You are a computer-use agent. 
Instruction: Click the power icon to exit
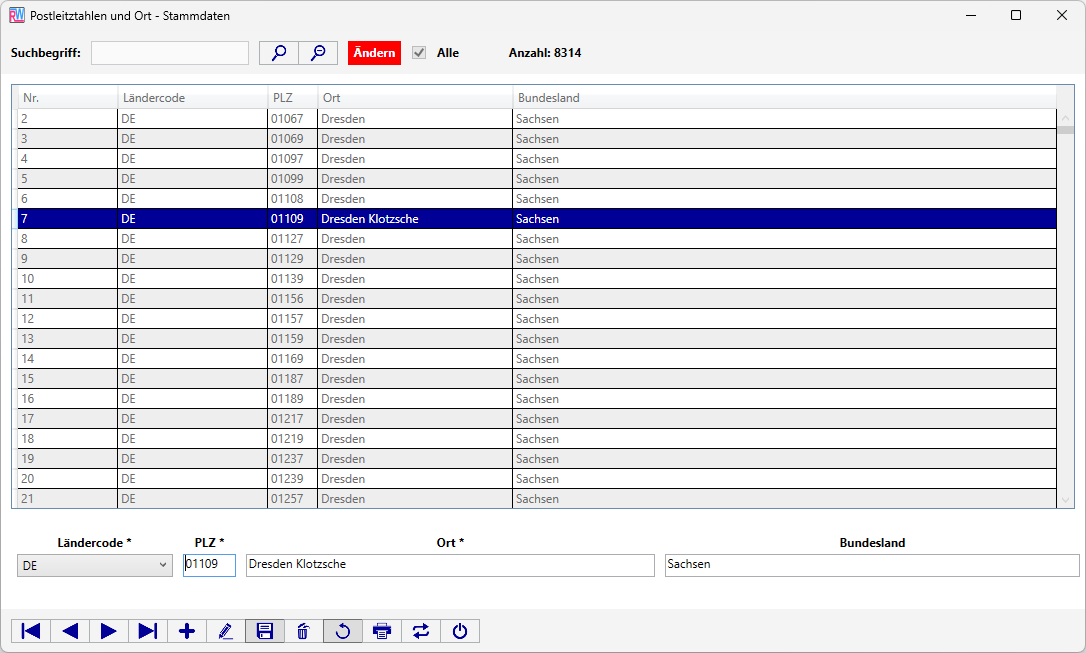[x=460, y=631]
